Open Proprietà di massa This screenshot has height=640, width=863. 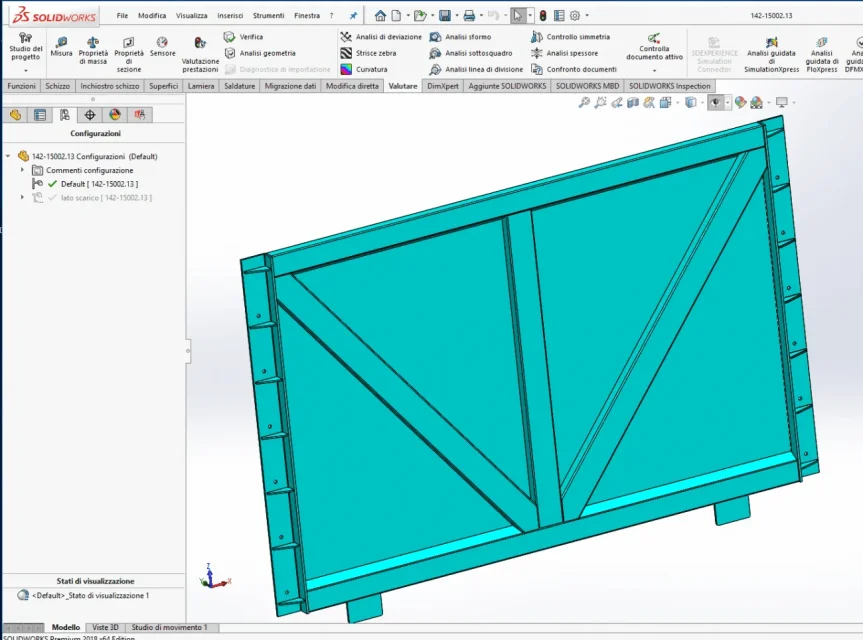93,50
